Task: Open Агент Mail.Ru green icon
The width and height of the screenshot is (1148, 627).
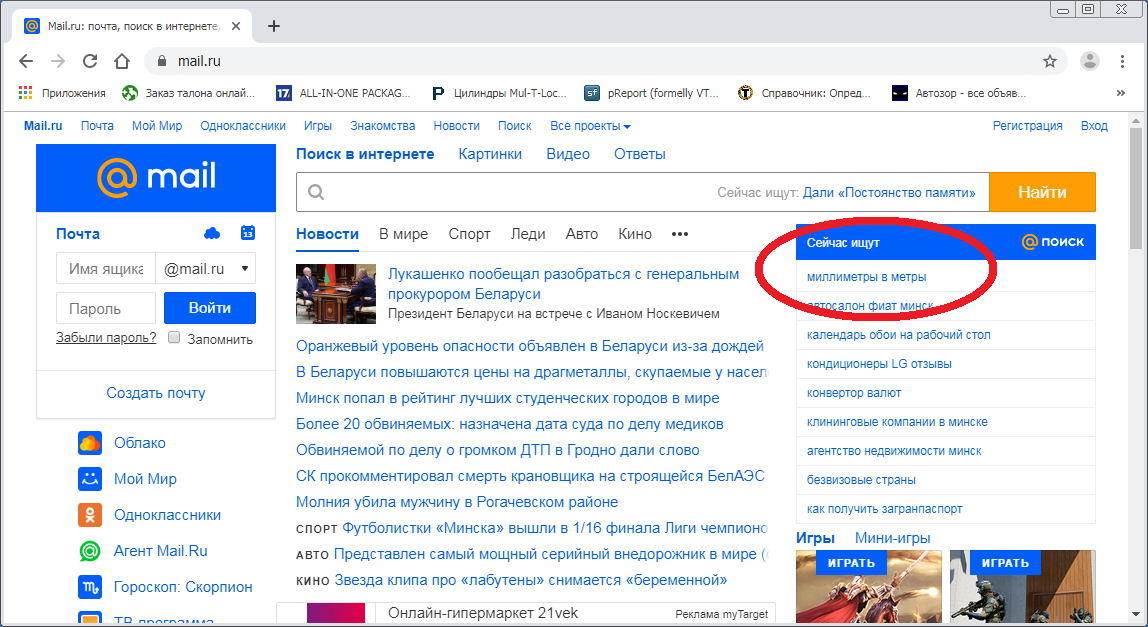Action: 90,551
